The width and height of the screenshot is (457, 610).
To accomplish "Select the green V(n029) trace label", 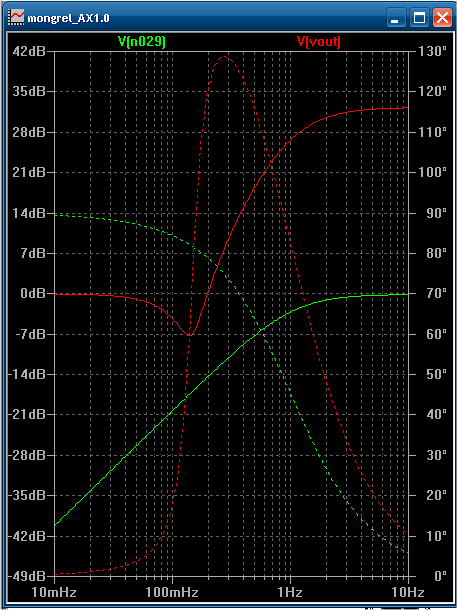I will coord(142,42).
